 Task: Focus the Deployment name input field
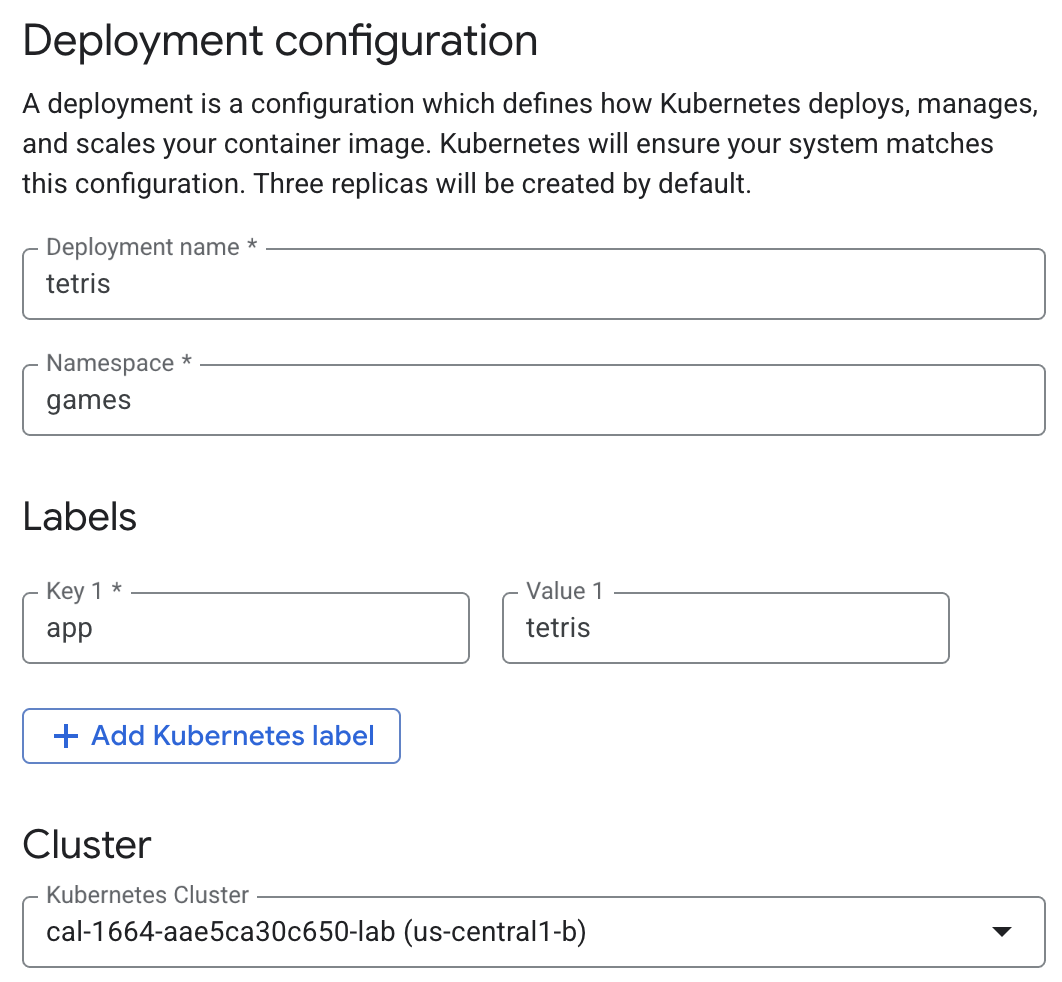pyautogui.click(x=533, y=285)
